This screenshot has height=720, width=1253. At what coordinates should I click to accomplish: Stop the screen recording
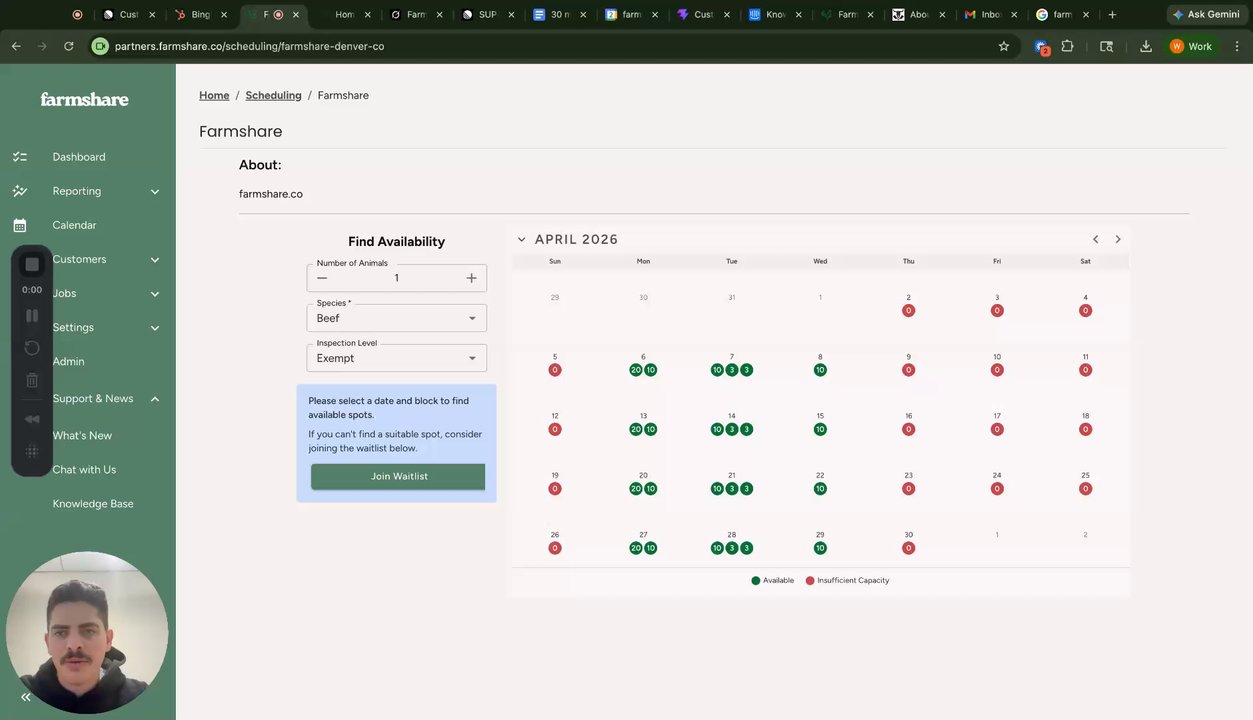[32, 264]
